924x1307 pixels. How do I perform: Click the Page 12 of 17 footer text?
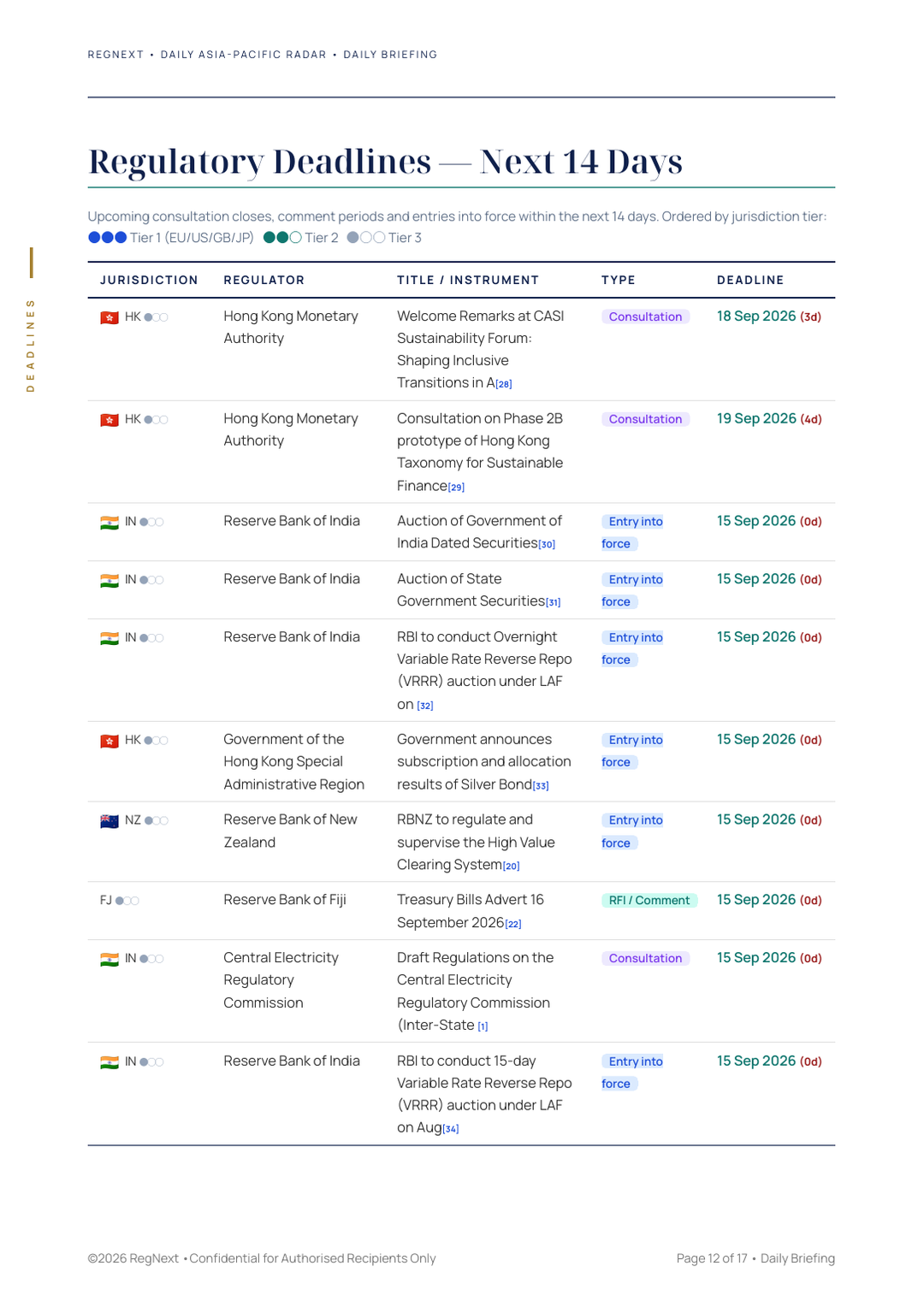[712, 1258]
